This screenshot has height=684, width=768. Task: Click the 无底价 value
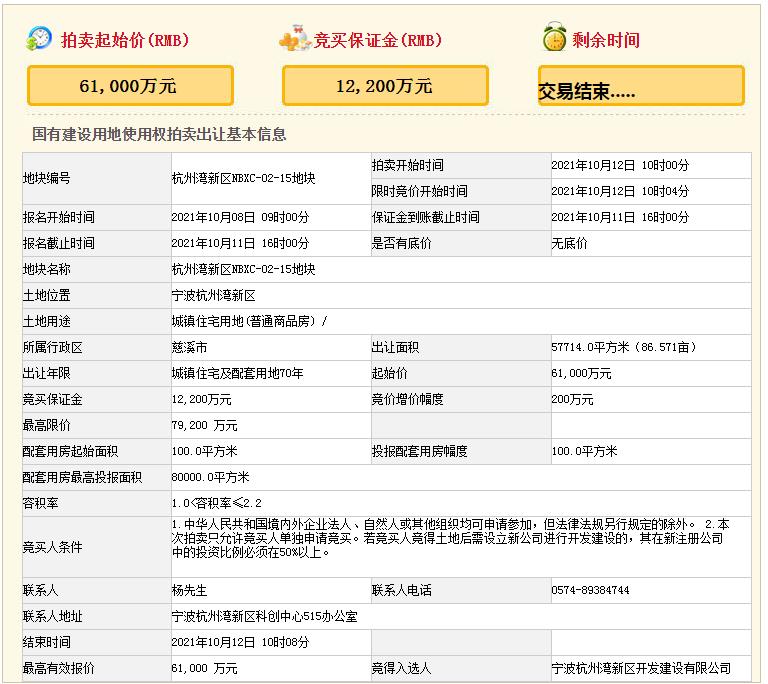(x=569, y=243)
